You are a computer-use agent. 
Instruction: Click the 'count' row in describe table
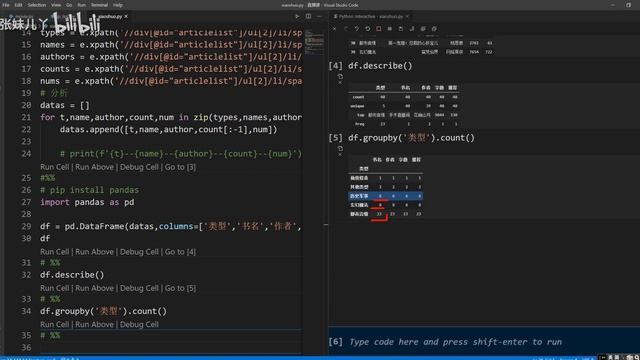(404, 97)
